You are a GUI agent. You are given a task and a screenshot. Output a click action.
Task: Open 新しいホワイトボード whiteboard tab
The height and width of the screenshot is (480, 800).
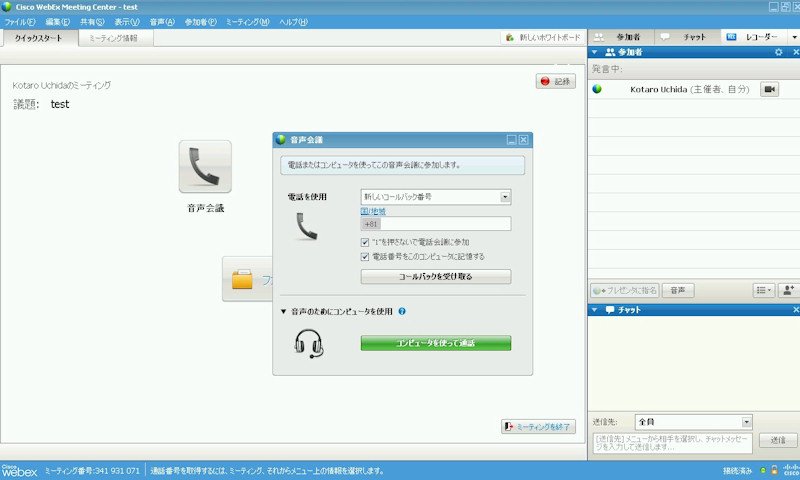pos(543,38)
